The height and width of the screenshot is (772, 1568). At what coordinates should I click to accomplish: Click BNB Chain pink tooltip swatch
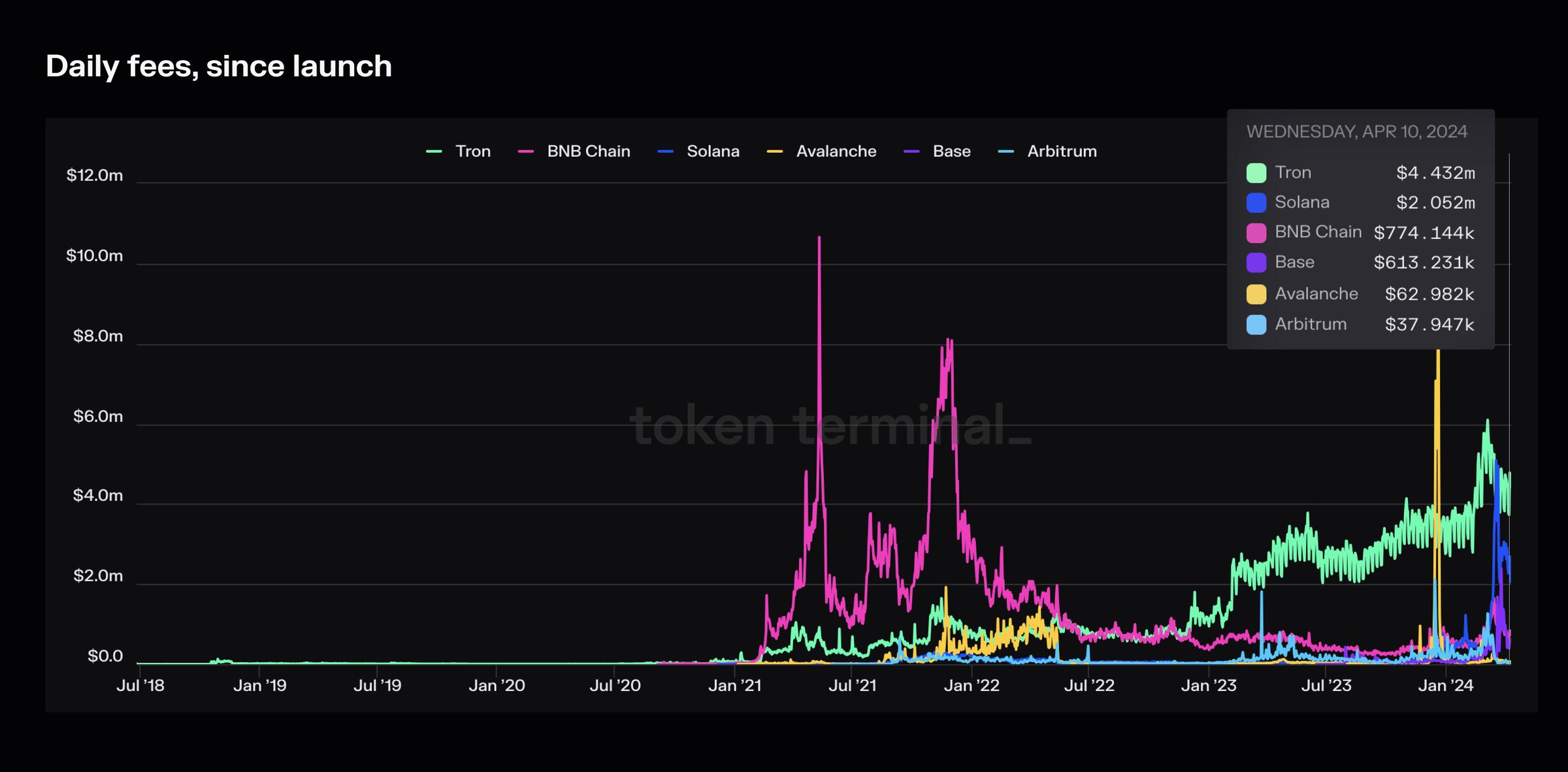1256,233
